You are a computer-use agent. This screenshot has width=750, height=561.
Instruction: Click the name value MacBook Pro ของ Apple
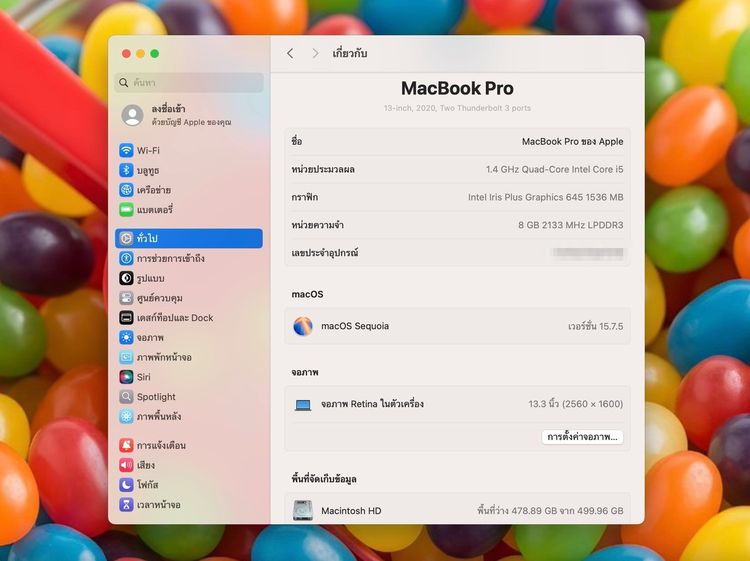pos(573,142)
